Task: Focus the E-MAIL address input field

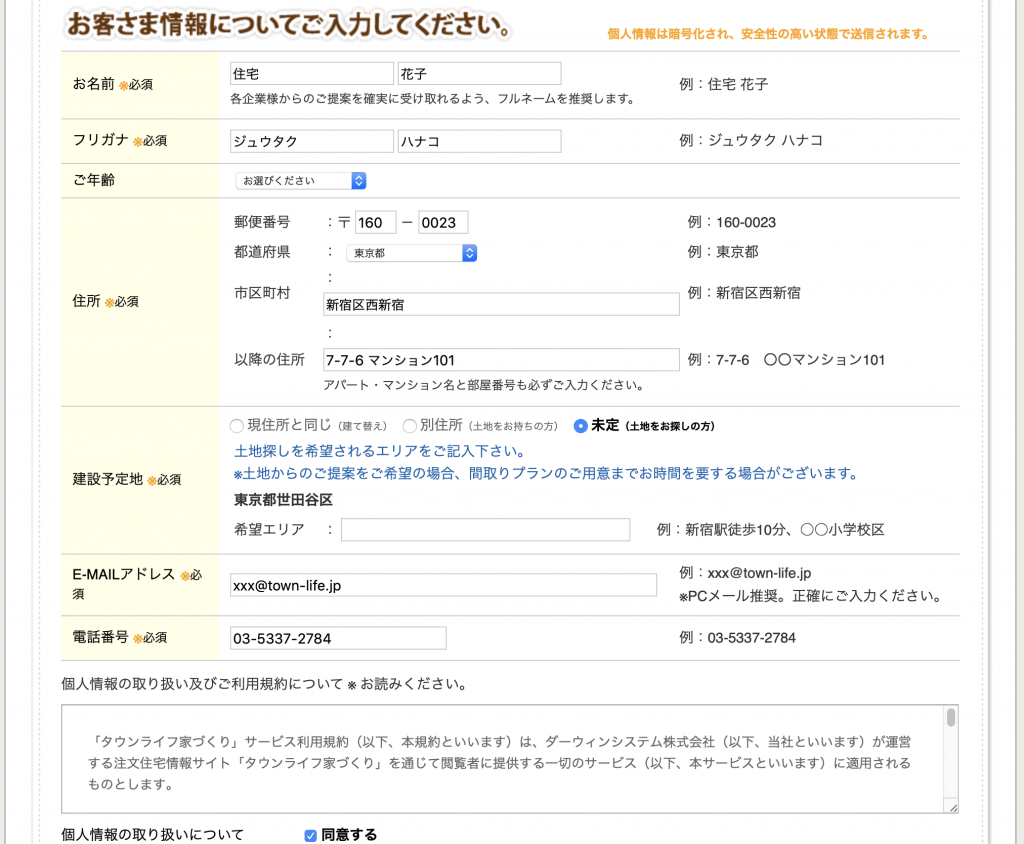Action: 443,585
